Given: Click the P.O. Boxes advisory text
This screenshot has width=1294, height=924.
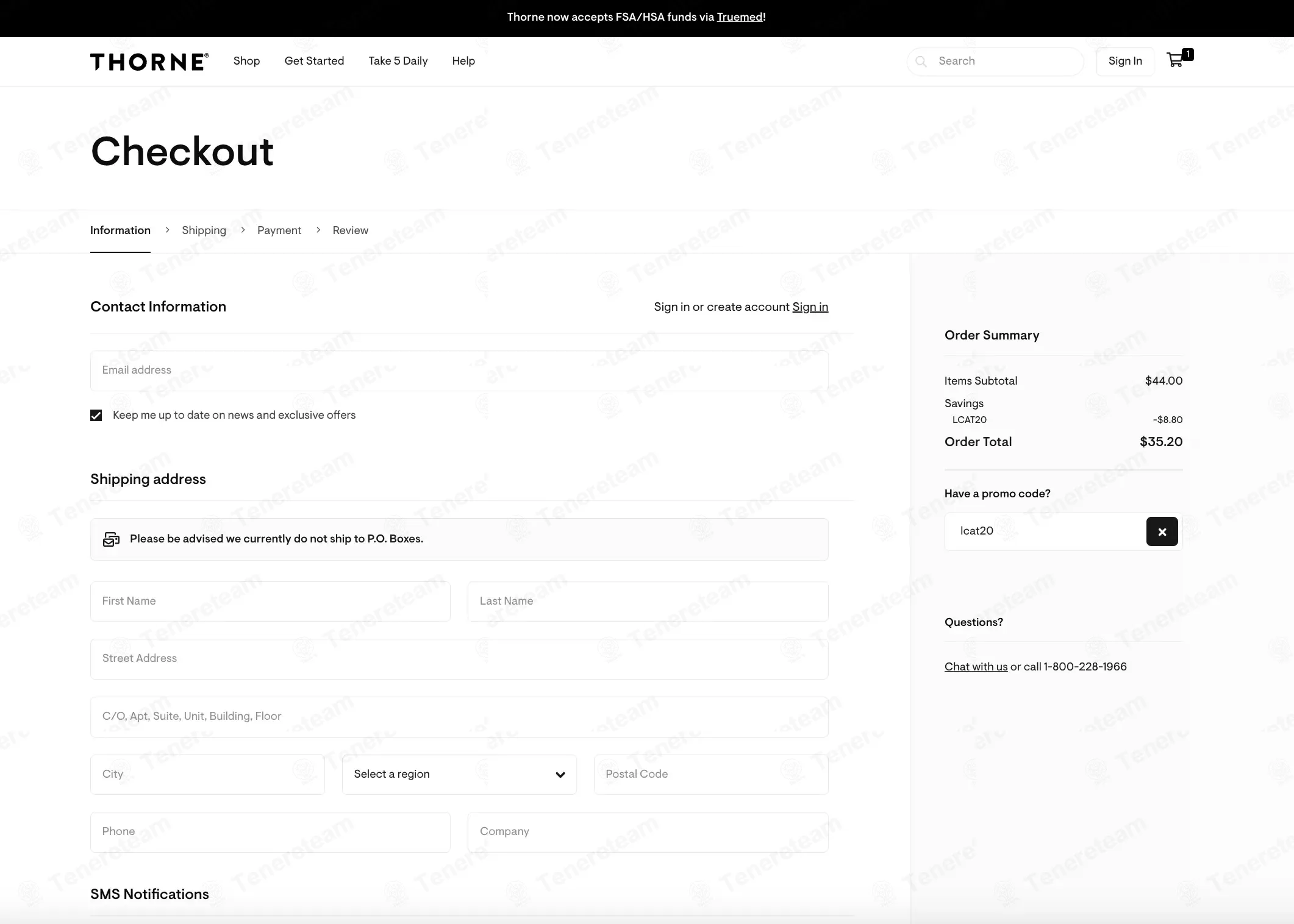Looking at the screenshot, I should coord(276,539).
